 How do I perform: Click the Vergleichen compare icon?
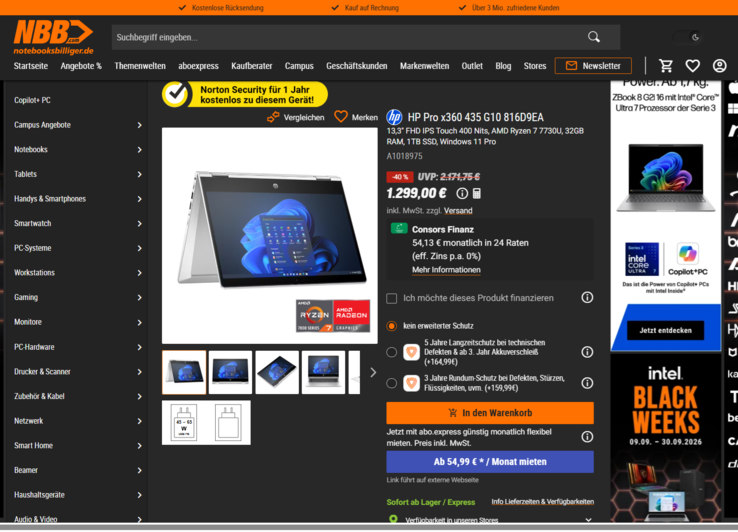tap(273, 117)
